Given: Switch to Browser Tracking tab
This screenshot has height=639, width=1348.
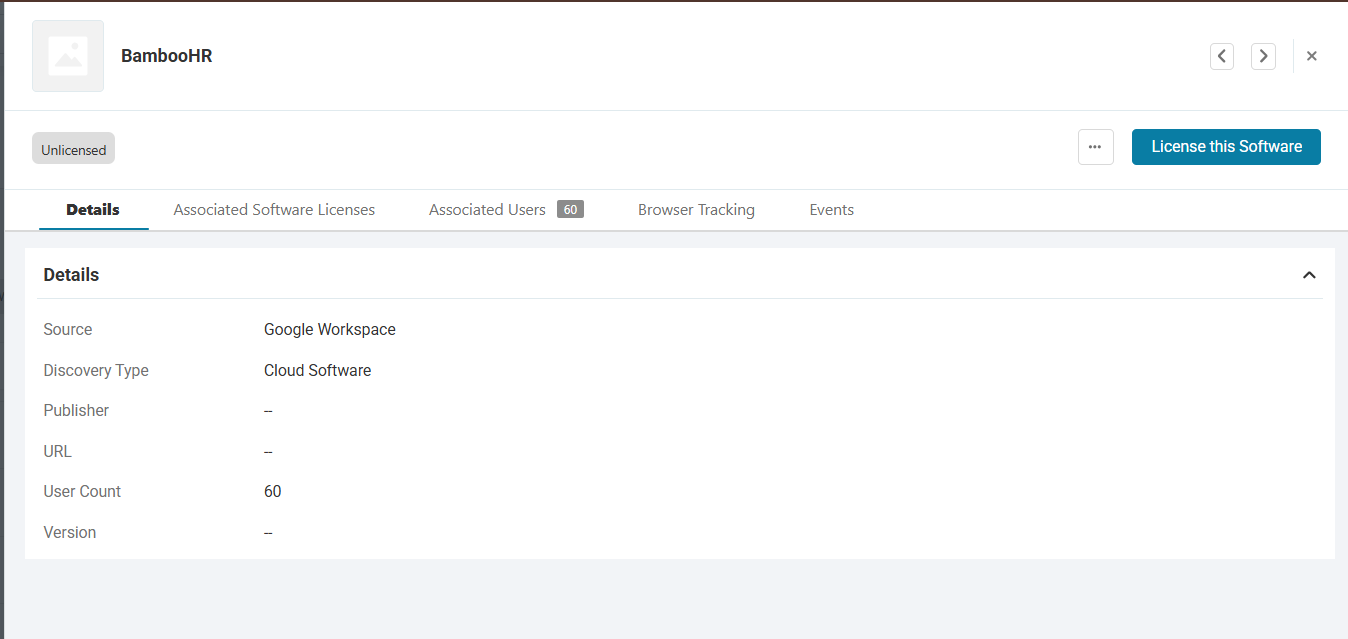Looking at the screenshot, I should [x=696, y=210].
